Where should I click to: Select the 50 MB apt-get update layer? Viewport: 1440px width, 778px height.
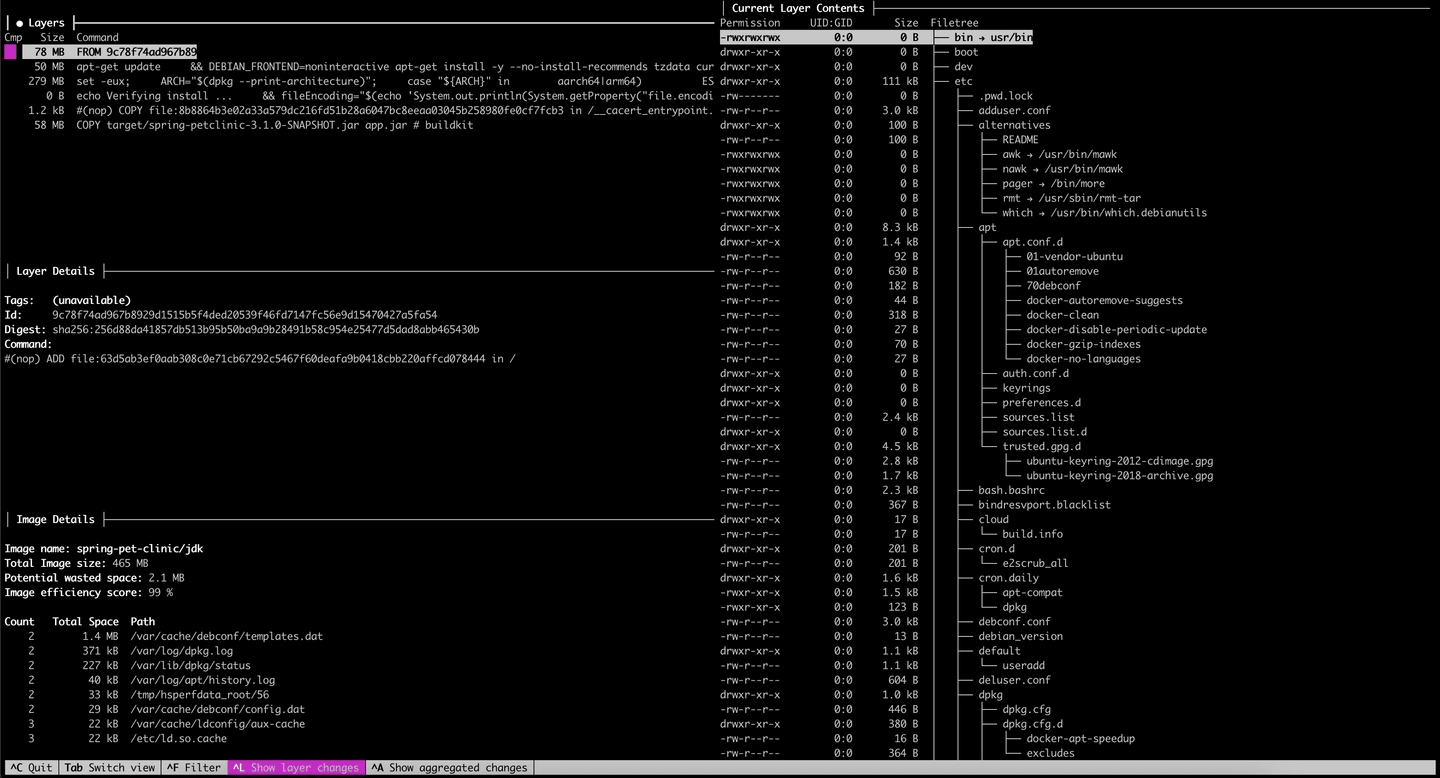360,67
